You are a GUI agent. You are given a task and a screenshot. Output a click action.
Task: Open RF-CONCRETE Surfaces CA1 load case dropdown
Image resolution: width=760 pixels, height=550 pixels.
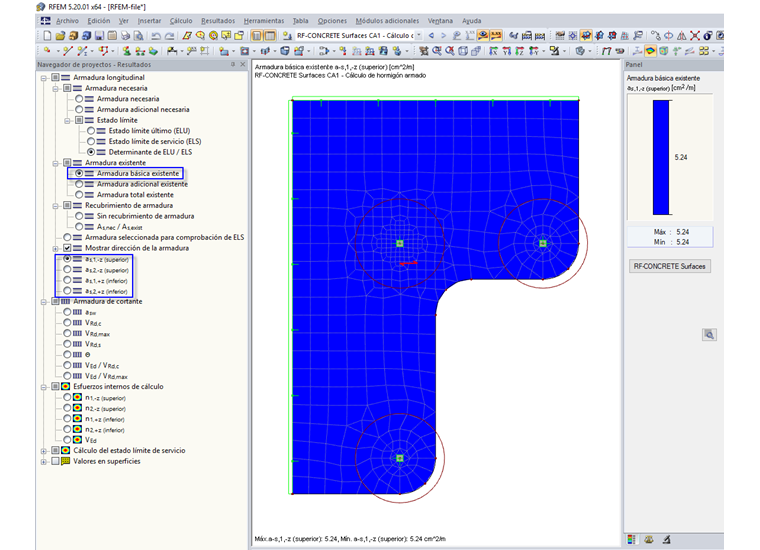(419, 35)
